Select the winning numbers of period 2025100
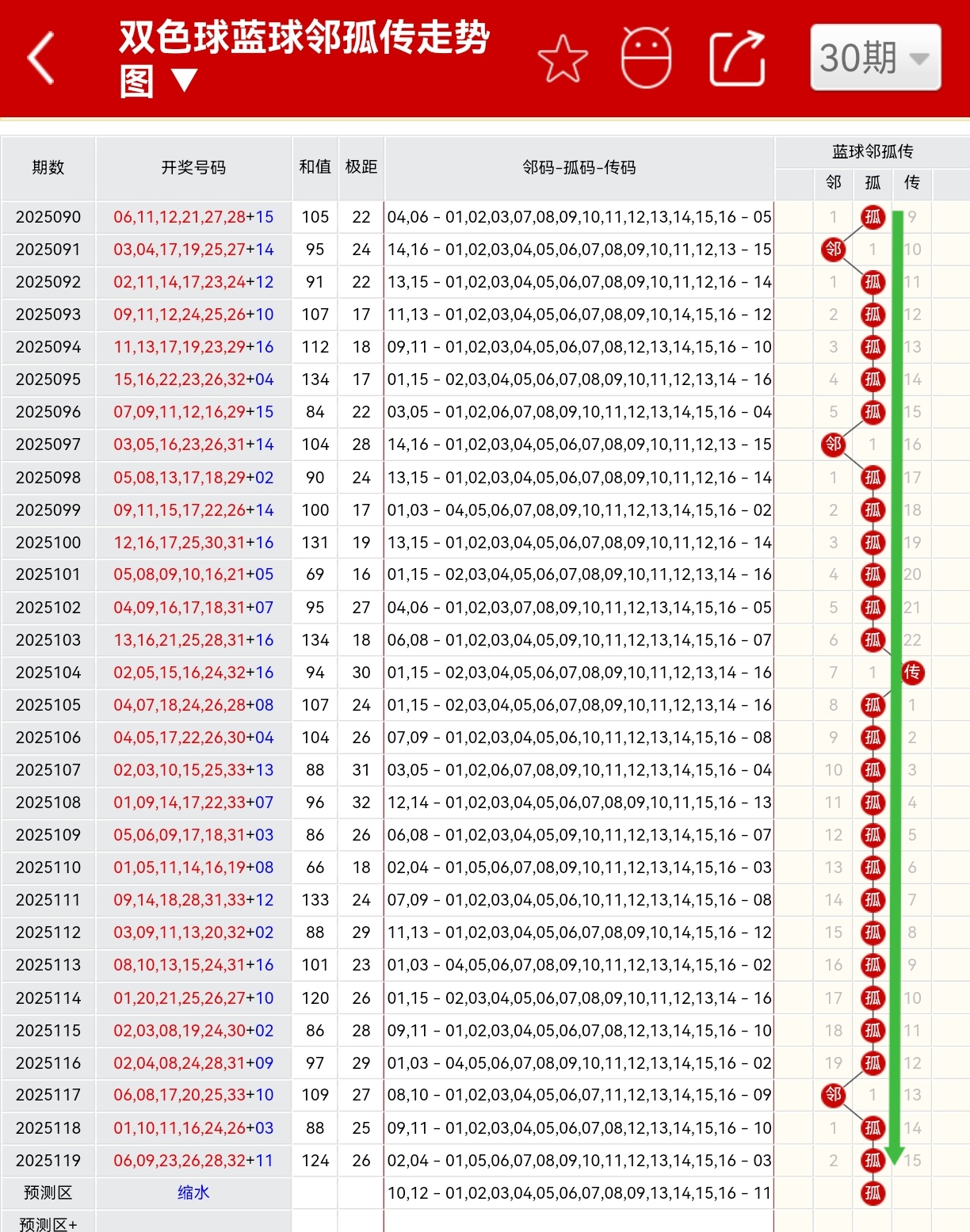Viewport: 970px width, 1232px height. click(x=193, y=542)
